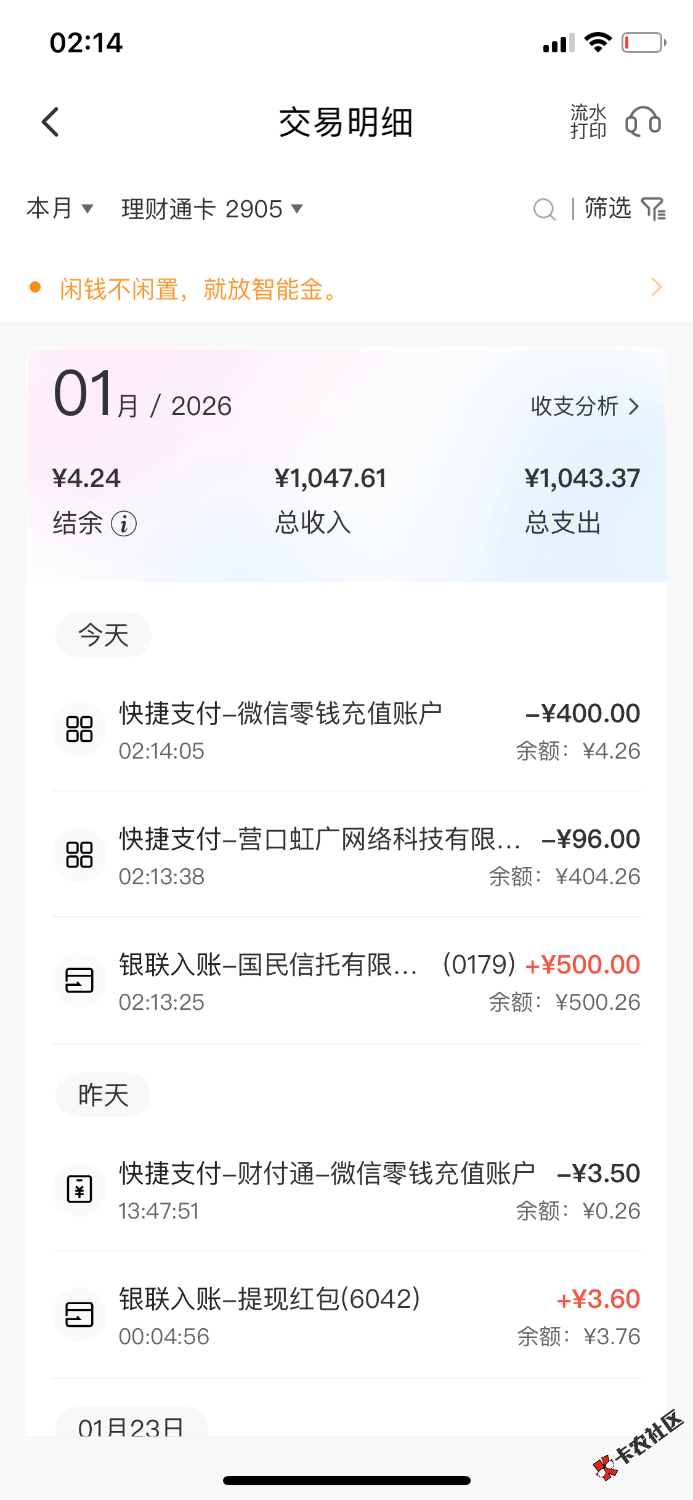This screenshot has width=693, height=1500.
Task: Open customer service headset icon
Action: pos(643,122)
